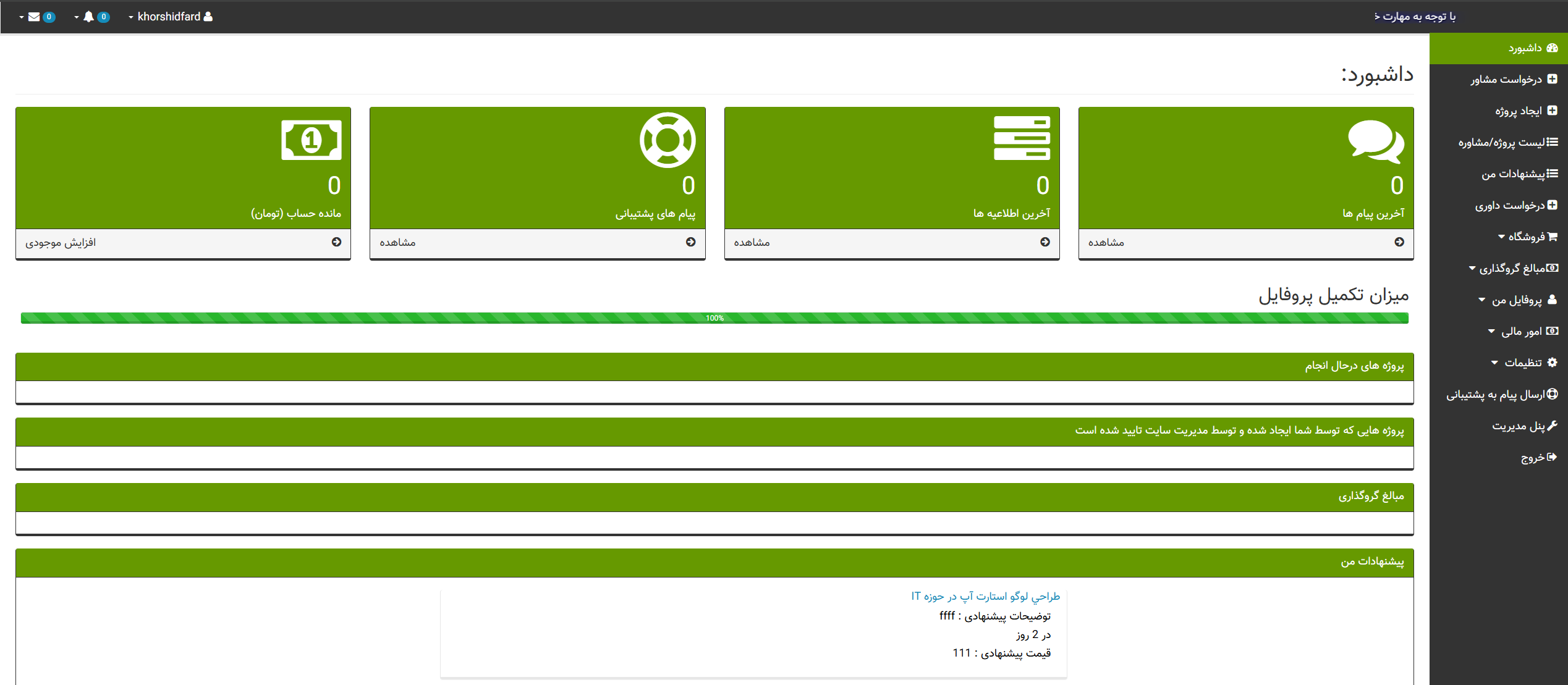Click the shopping cart icon for فروشگاه
Viewport: 1568px width, 685px height.
coord(1552,237)
